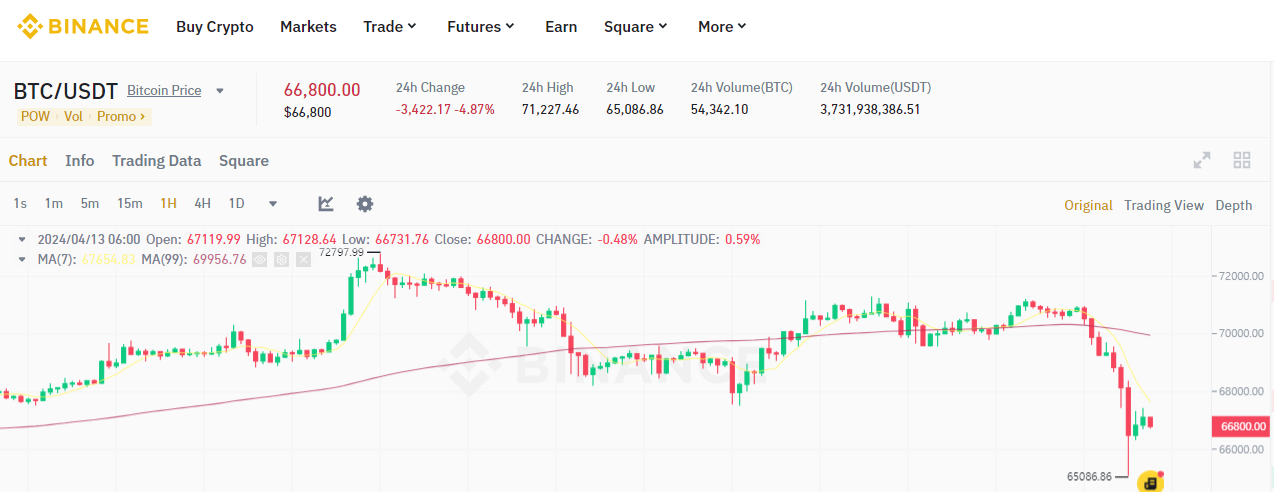Toggle MA indicator visibility eye icon
This screenshot has width=1274, height=492.
point(260,259)
